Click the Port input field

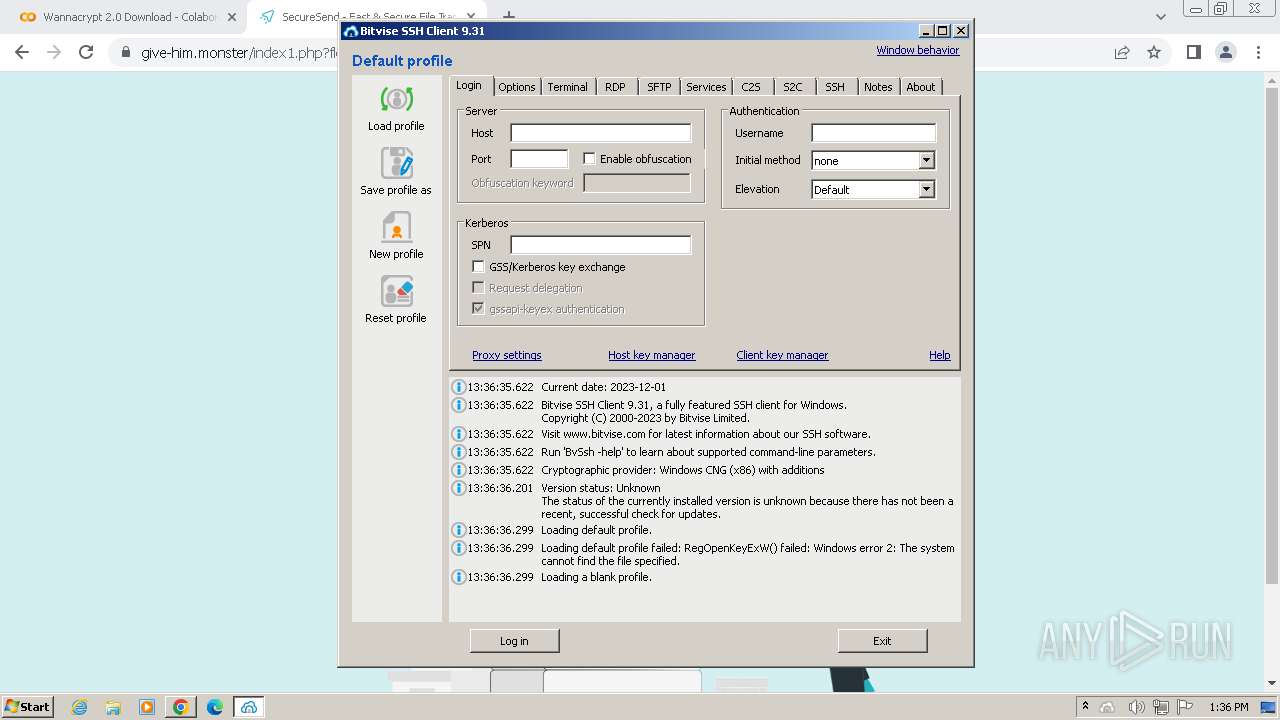click(539, 159)
